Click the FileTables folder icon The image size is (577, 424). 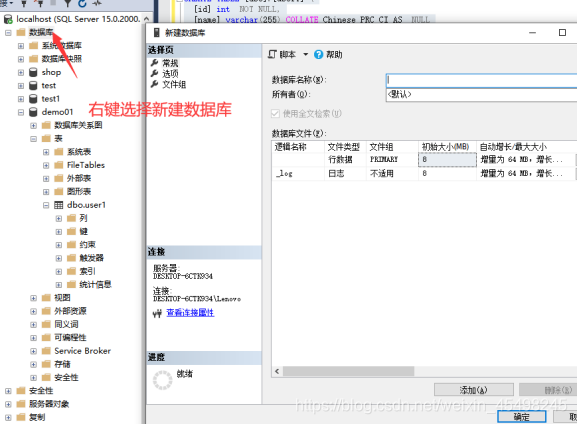click(59, 165)
